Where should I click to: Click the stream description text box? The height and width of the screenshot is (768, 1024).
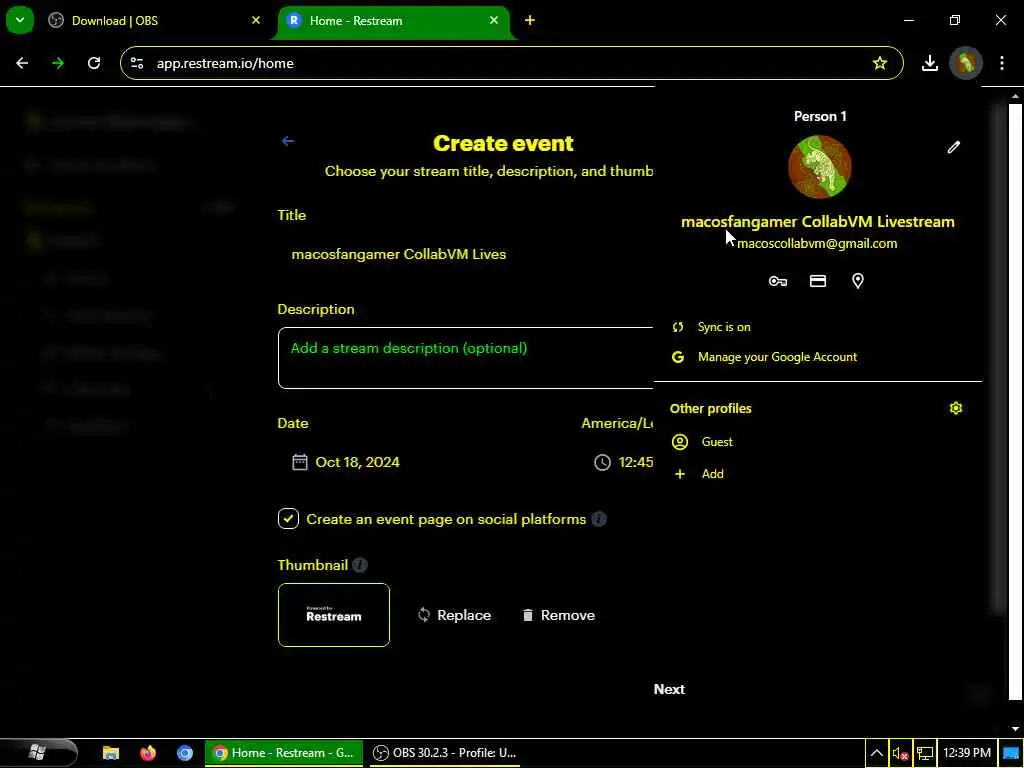click(x=465, y=358)
